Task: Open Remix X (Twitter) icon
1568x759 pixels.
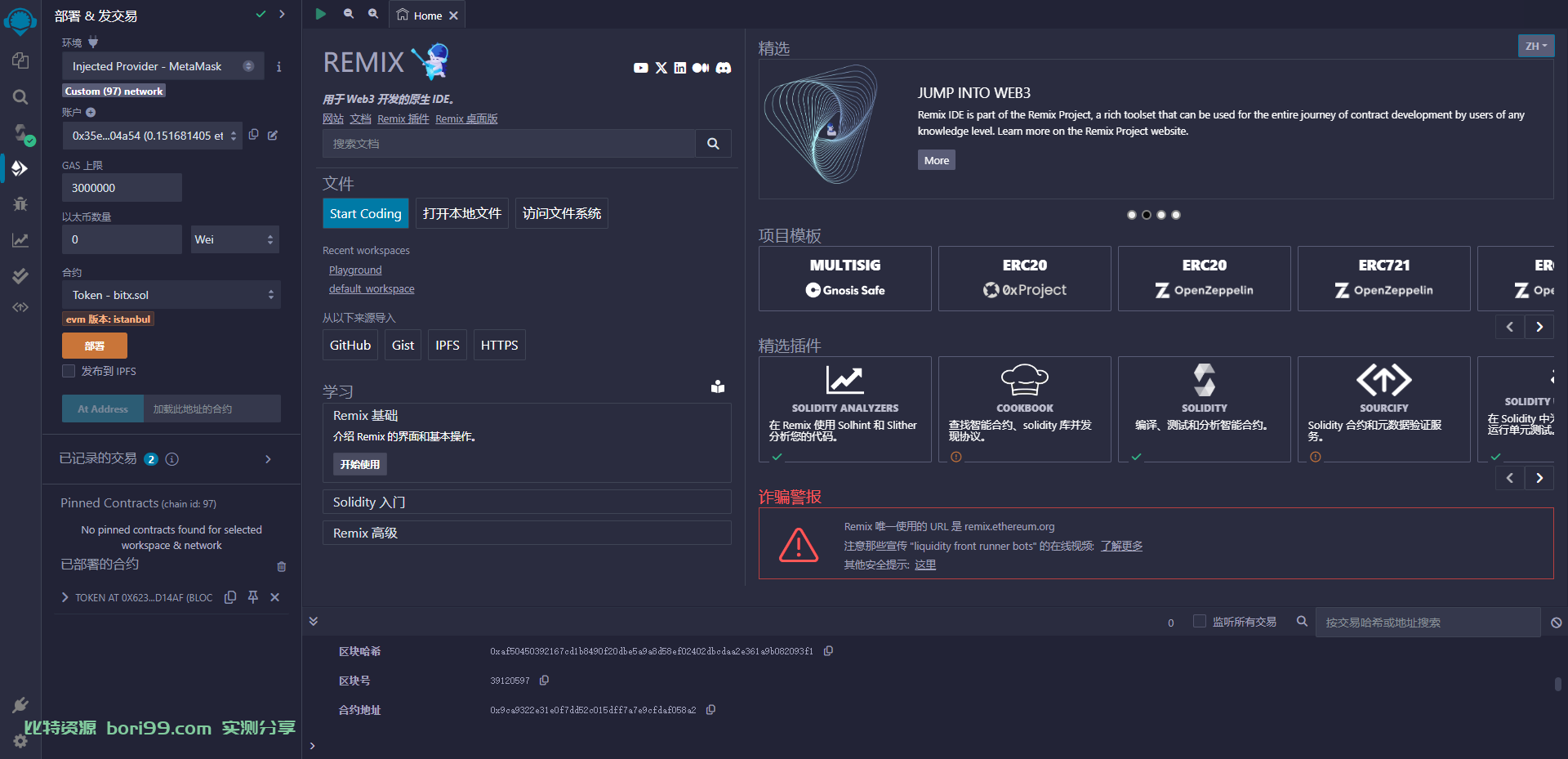Action: (661, 68)
